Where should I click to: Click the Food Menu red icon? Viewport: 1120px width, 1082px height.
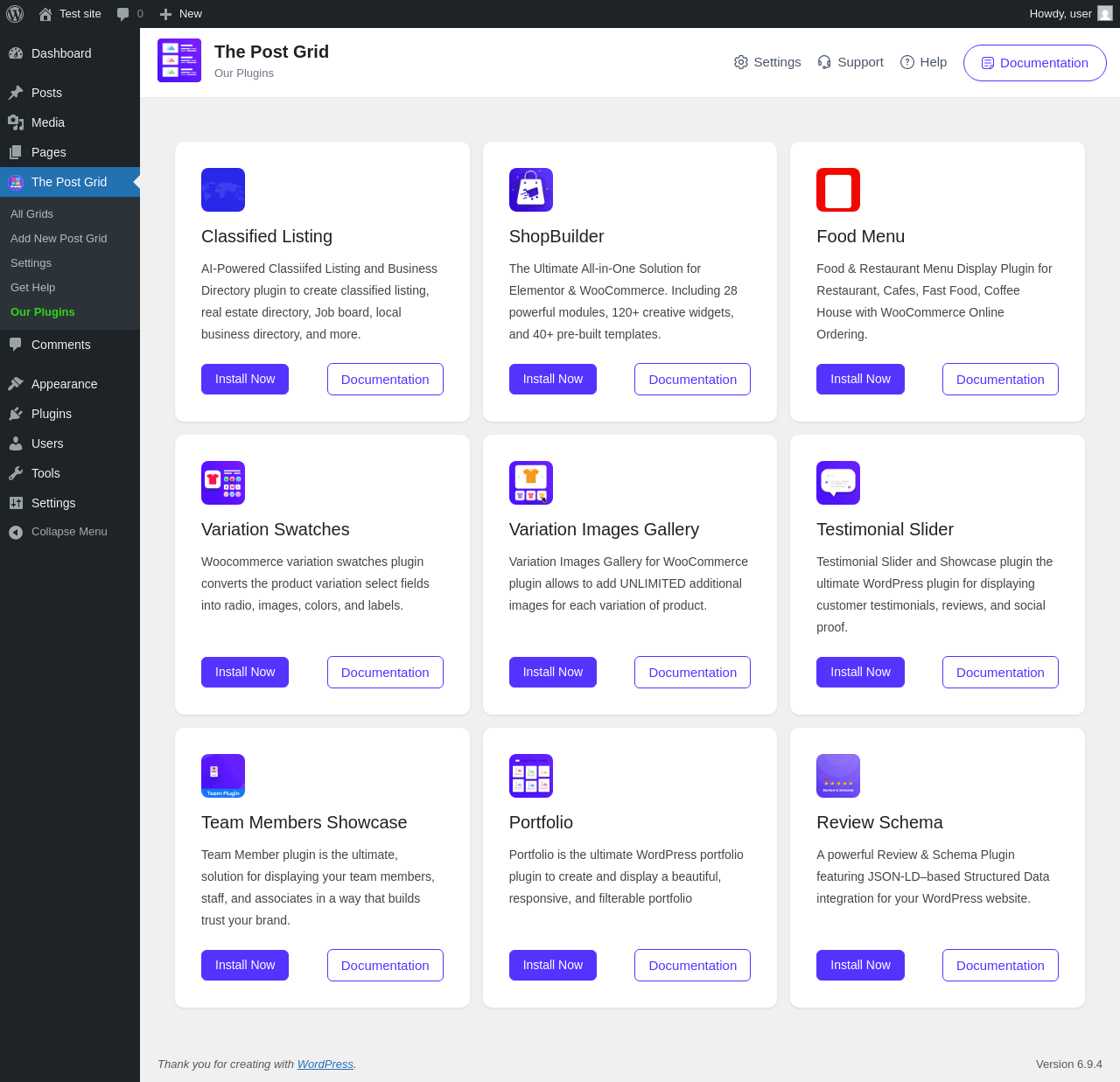tap(838, 190)
